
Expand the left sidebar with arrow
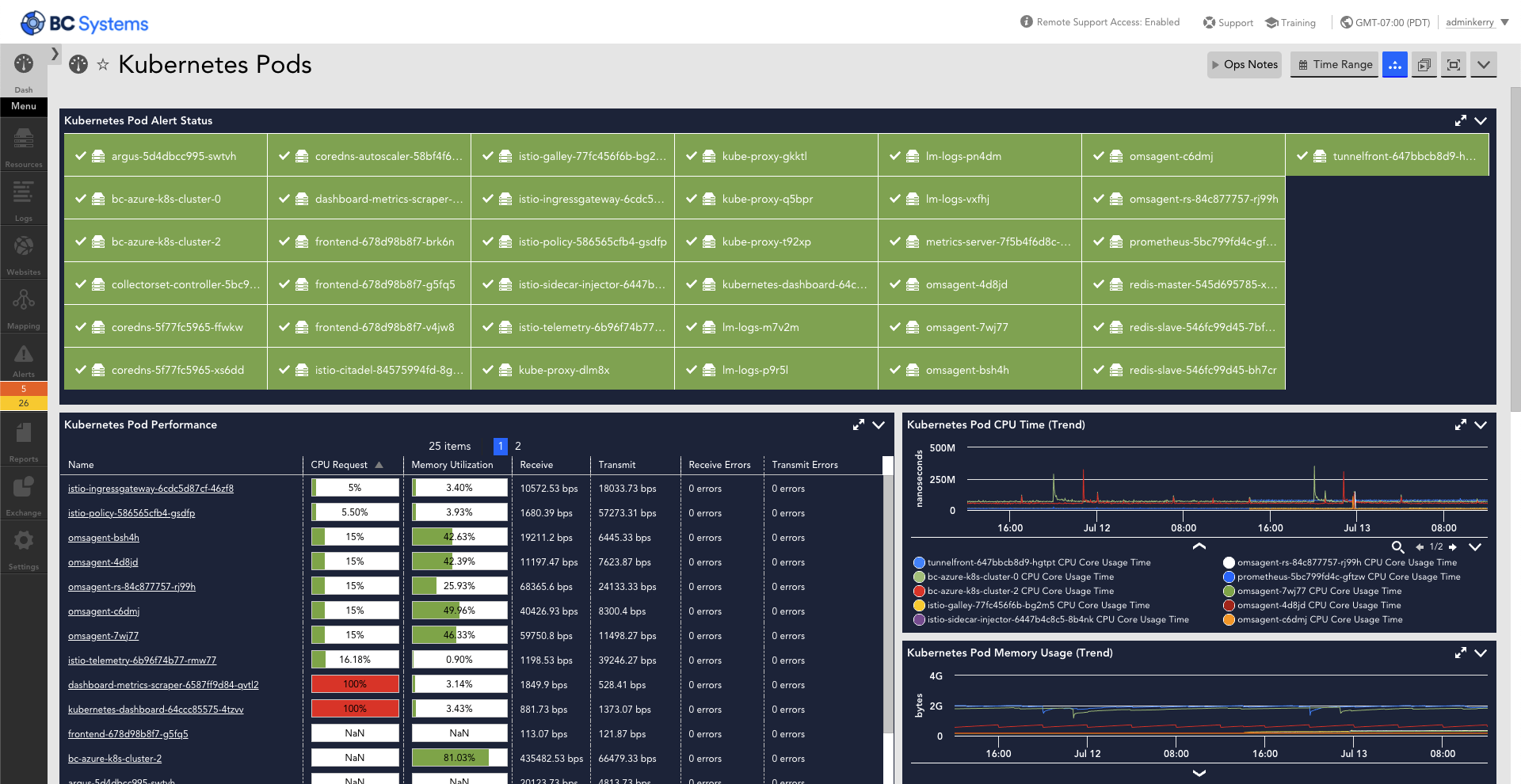pyautogui.click(x=55, y=54)
